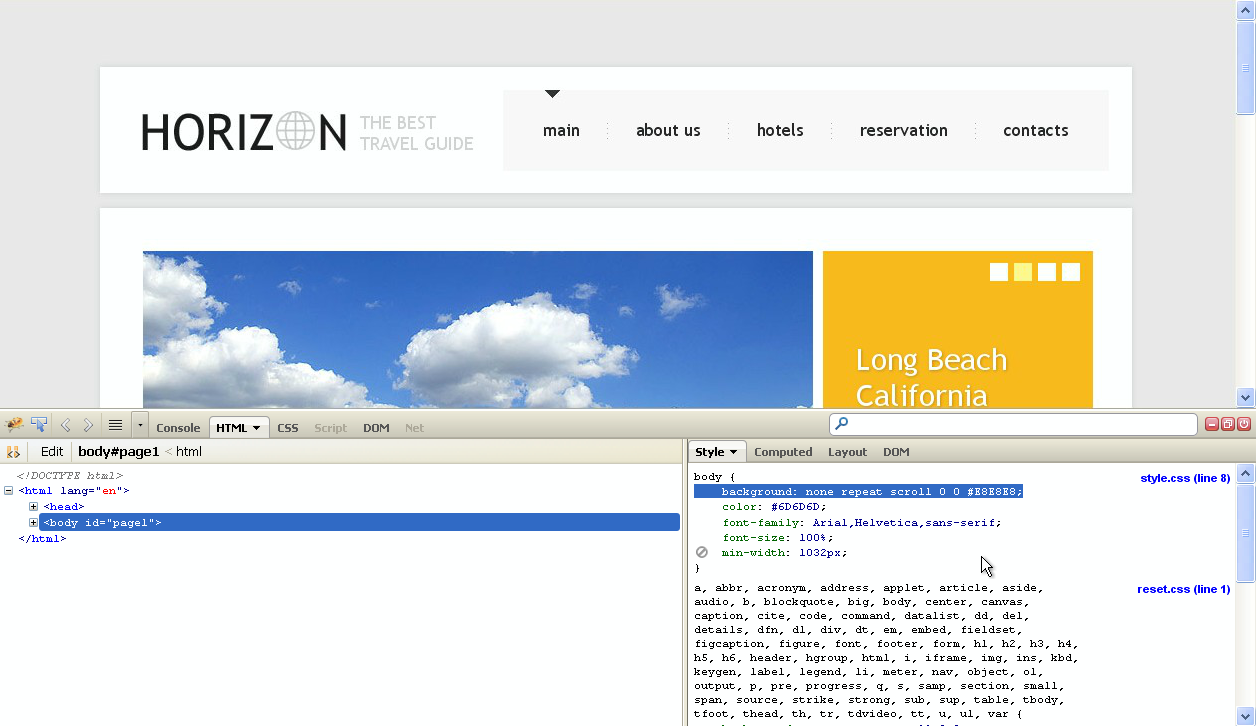
Task: Click the Style panel scrollbar up arrow
Action: (1246, 474)
